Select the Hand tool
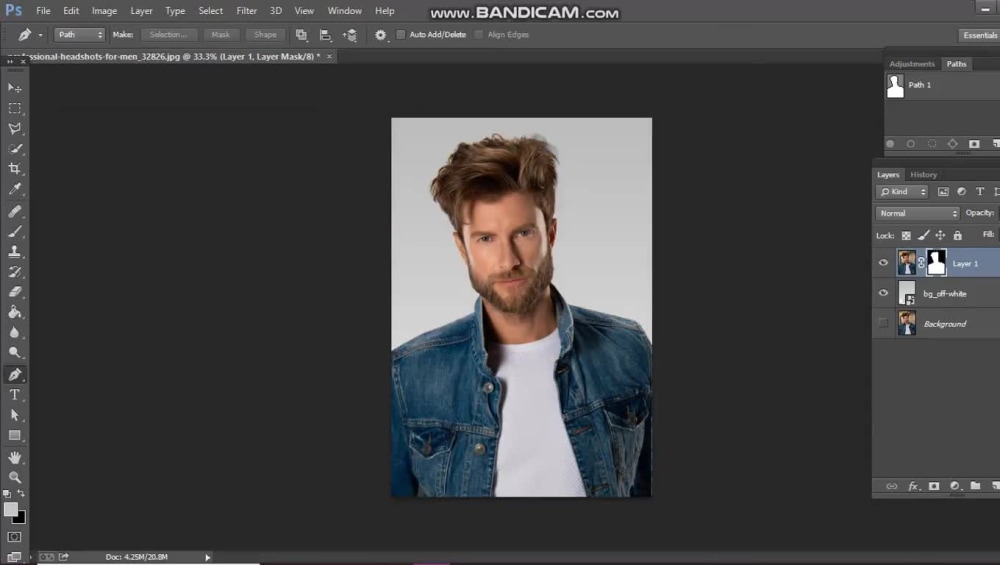1000x565 pixels. click(x=14, y=457)
